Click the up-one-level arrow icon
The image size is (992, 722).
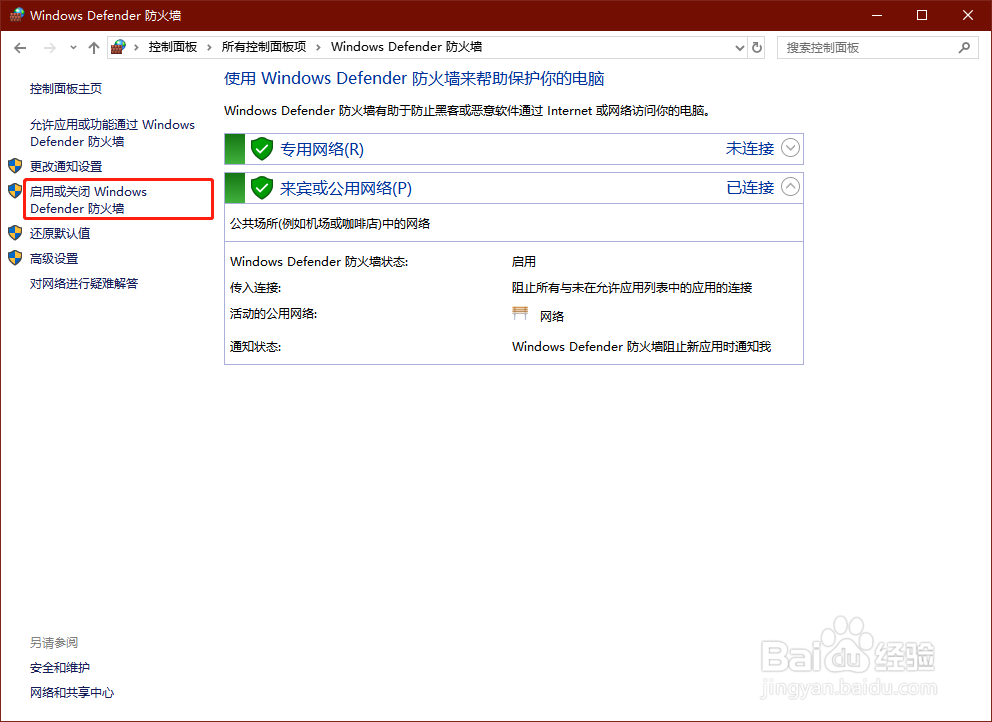coord(94,47)
